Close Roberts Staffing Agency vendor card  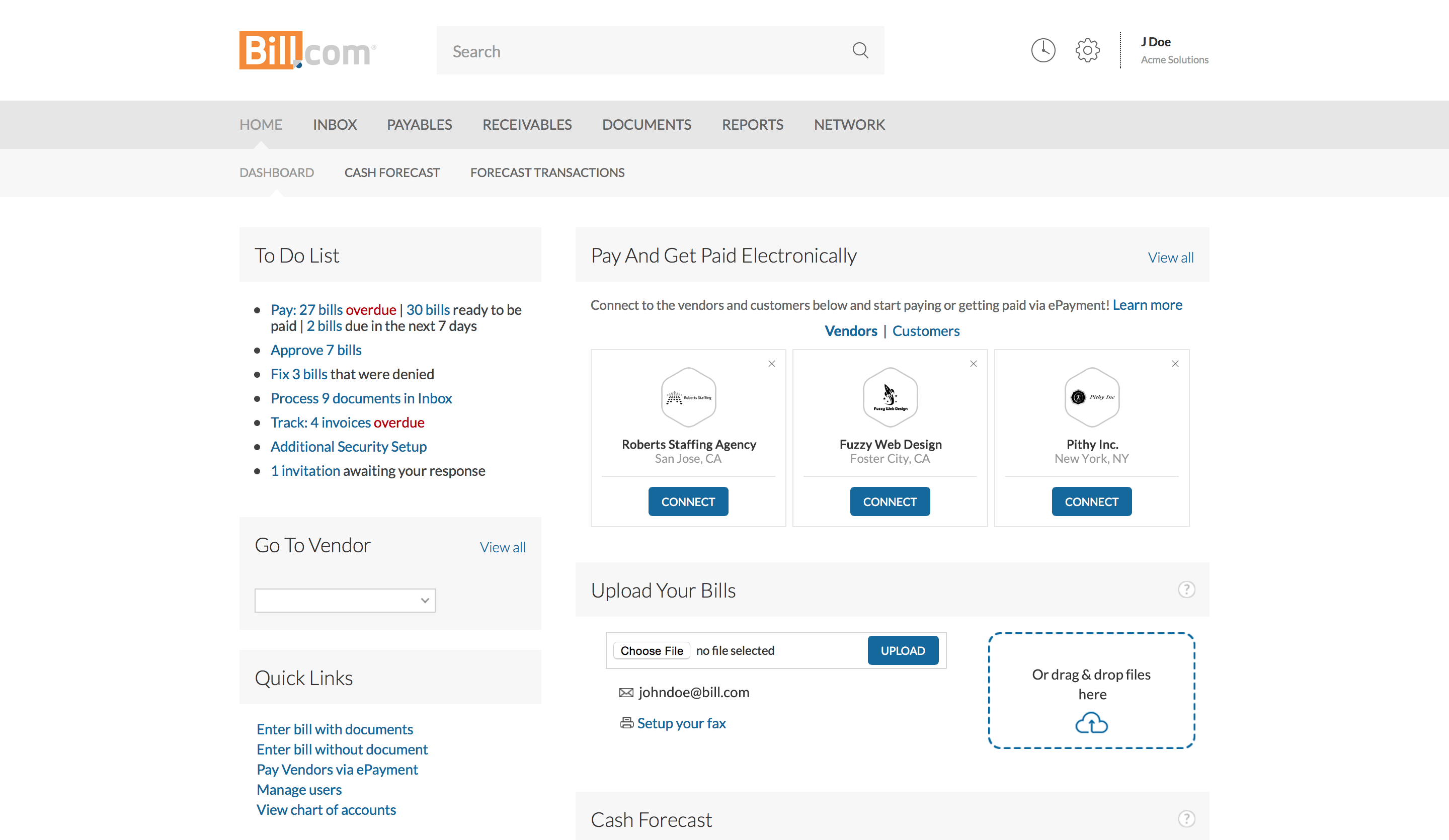coord(771,364)
